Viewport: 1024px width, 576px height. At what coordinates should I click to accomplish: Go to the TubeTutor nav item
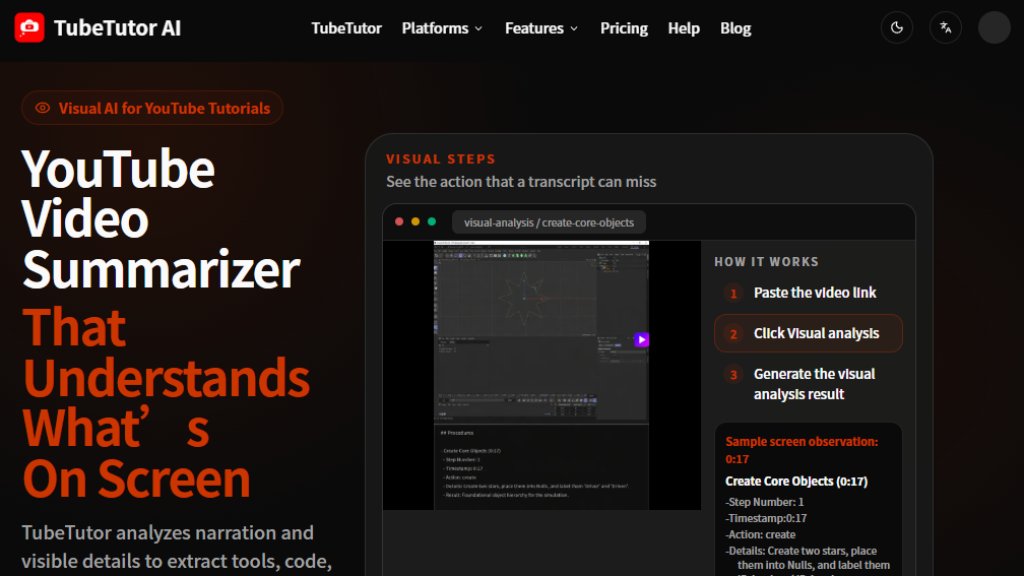[346, 29]
